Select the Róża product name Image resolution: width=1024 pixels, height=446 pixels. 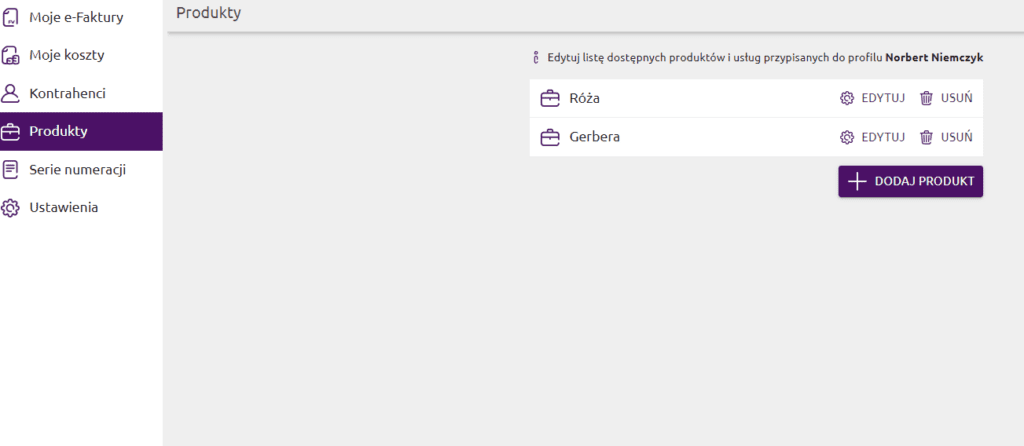click(x=584, y=98)
